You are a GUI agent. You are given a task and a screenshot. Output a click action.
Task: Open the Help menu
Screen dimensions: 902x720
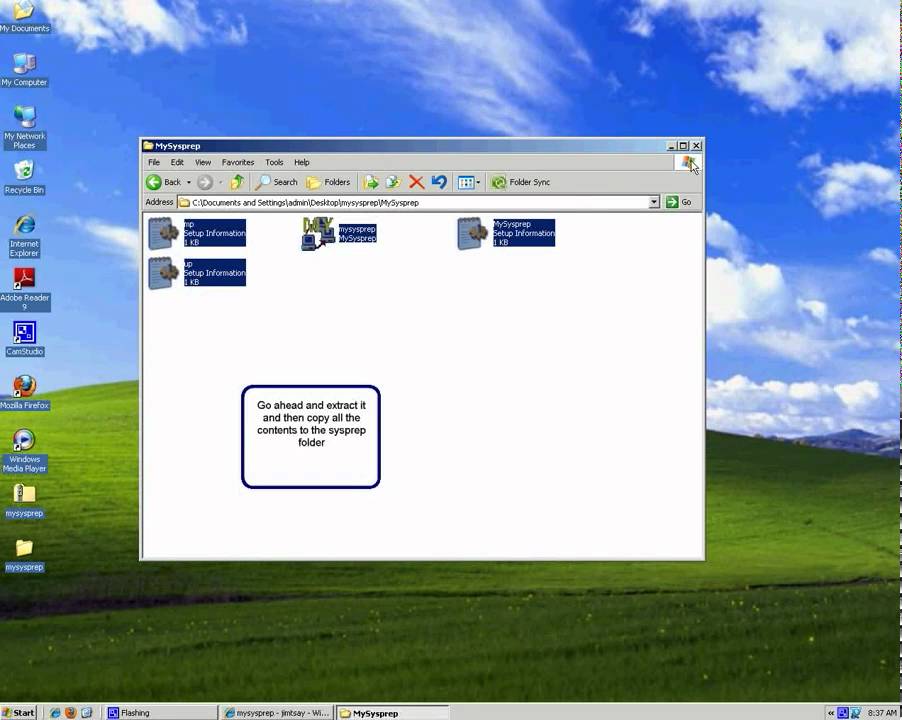tap(301, 162)
